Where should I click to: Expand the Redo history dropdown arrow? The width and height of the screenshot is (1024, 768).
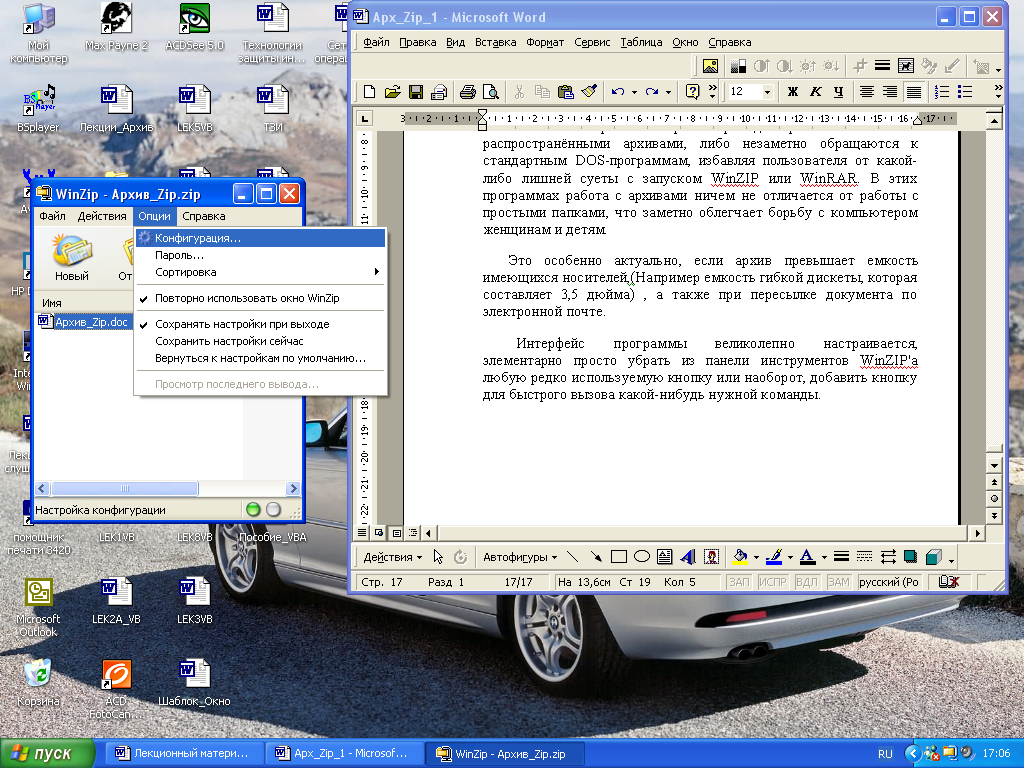point(668,92)
